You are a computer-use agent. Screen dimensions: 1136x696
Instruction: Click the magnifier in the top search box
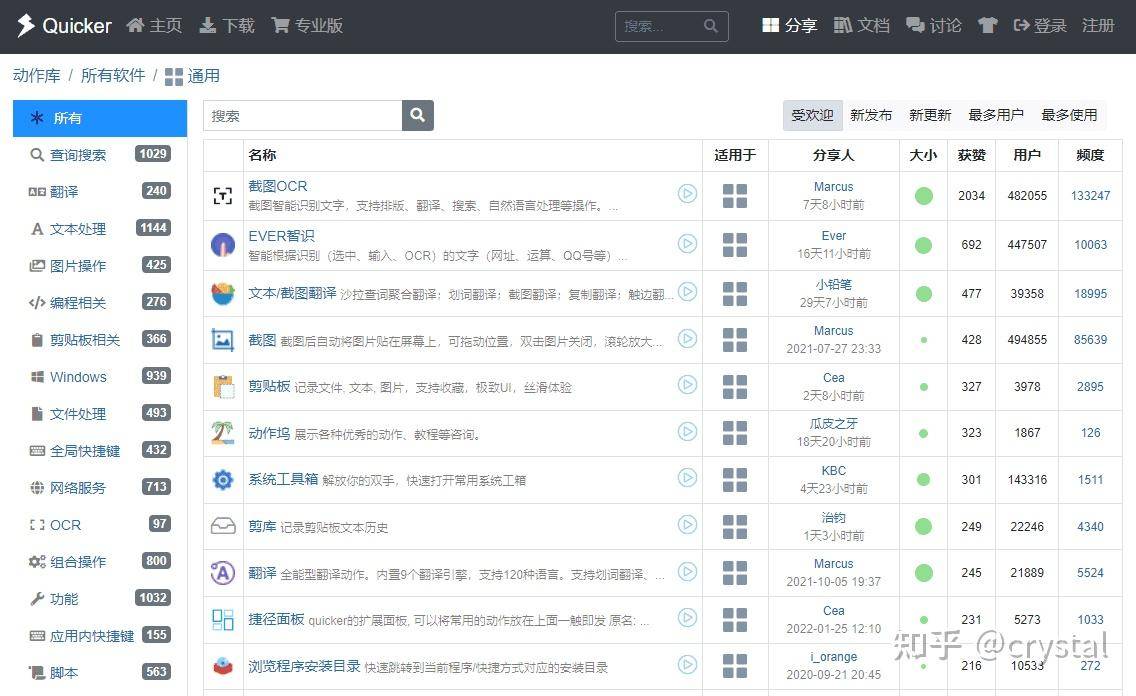(711, 26)
